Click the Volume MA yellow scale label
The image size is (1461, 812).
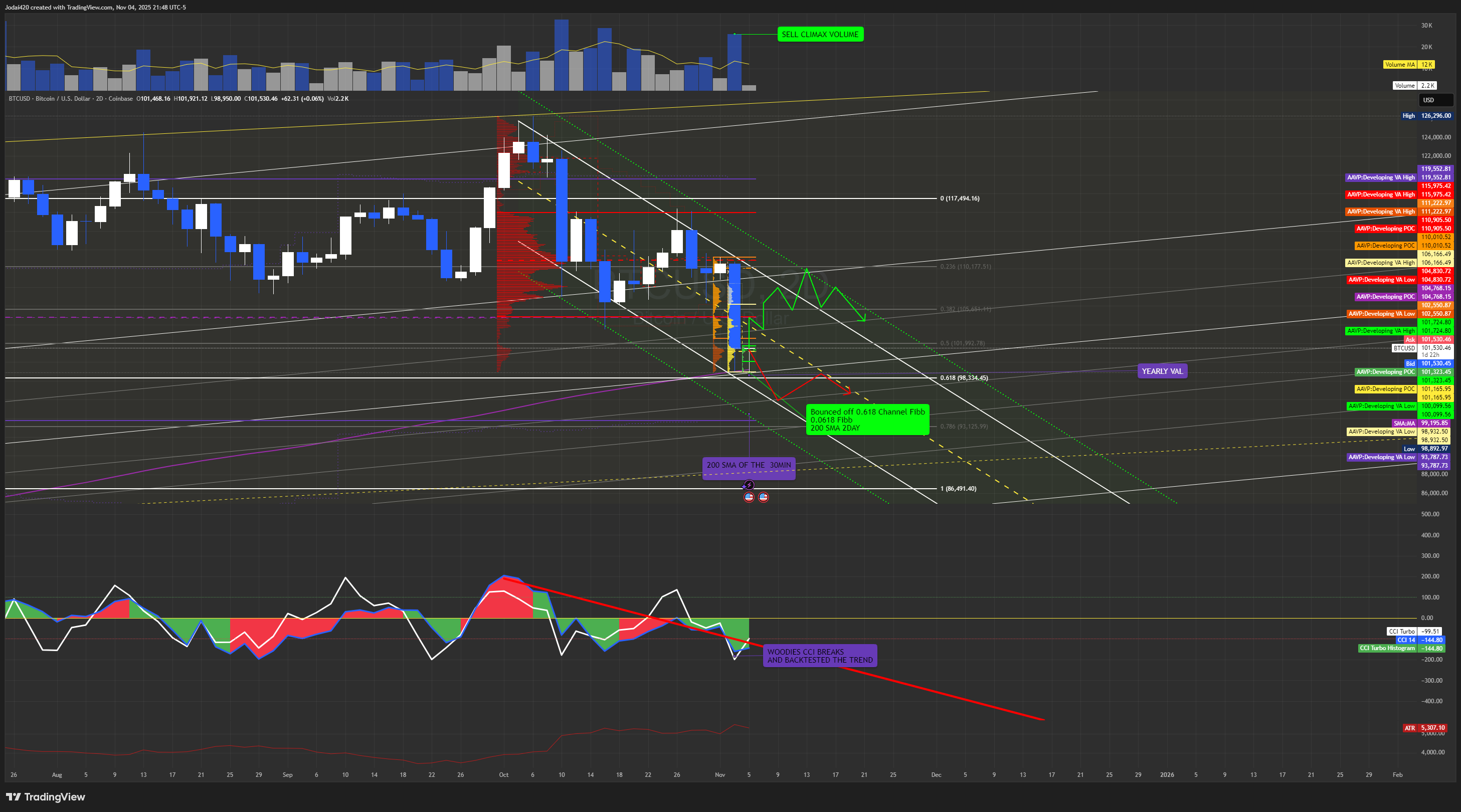click(1399, 65)
